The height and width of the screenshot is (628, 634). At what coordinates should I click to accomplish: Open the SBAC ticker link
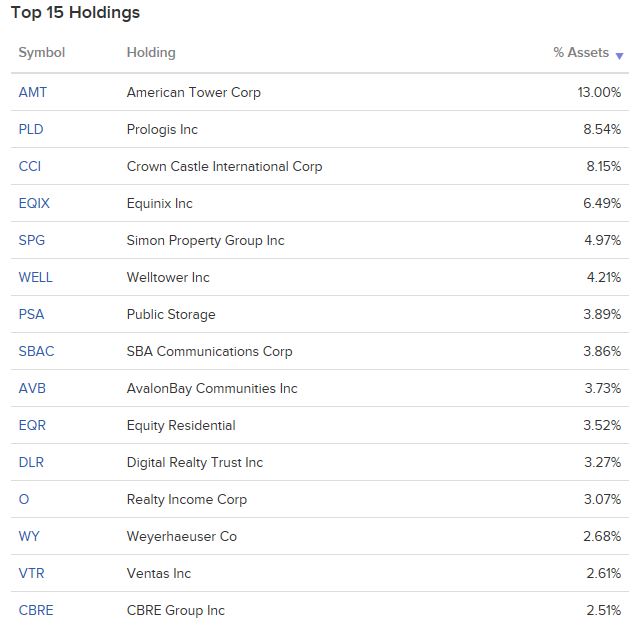pyautogui.click(x=36, y=351)
